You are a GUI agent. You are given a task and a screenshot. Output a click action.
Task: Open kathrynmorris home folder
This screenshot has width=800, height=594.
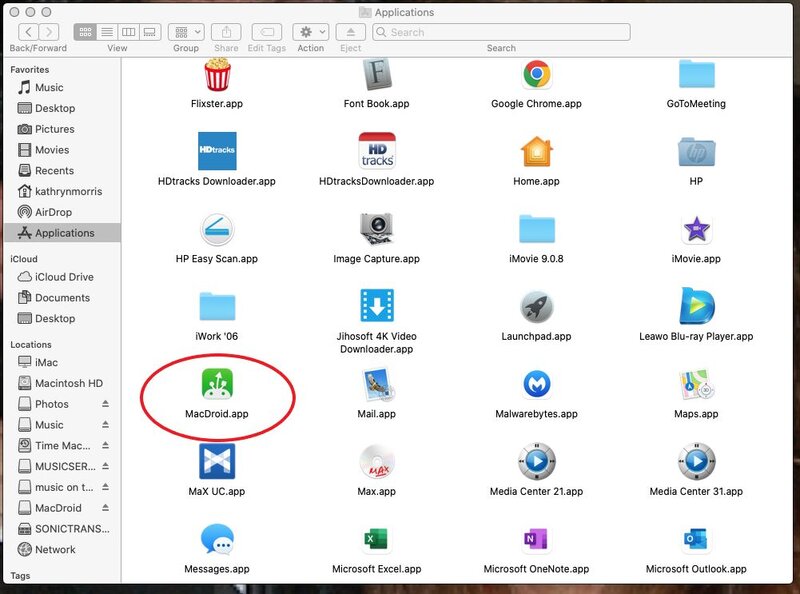(61, 191)
